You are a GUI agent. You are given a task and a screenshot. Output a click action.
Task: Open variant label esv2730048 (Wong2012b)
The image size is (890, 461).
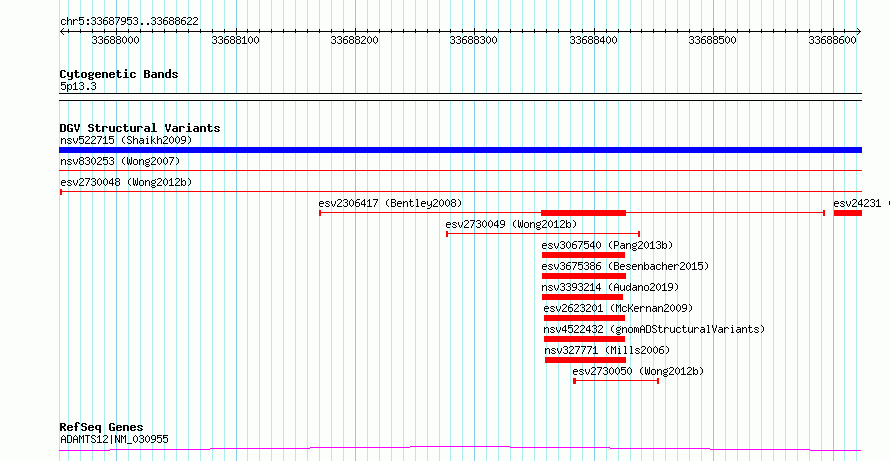coord(127,182)
